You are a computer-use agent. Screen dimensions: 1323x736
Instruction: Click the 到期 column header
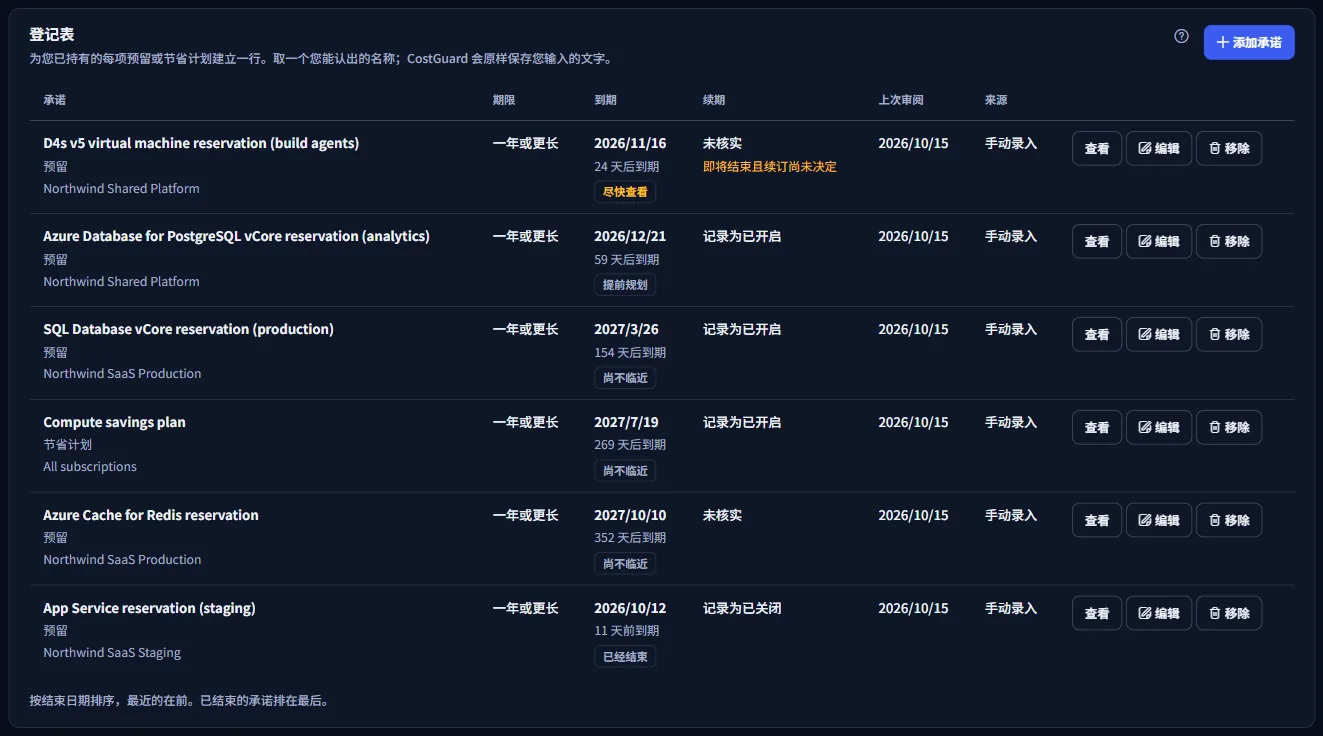605,100
